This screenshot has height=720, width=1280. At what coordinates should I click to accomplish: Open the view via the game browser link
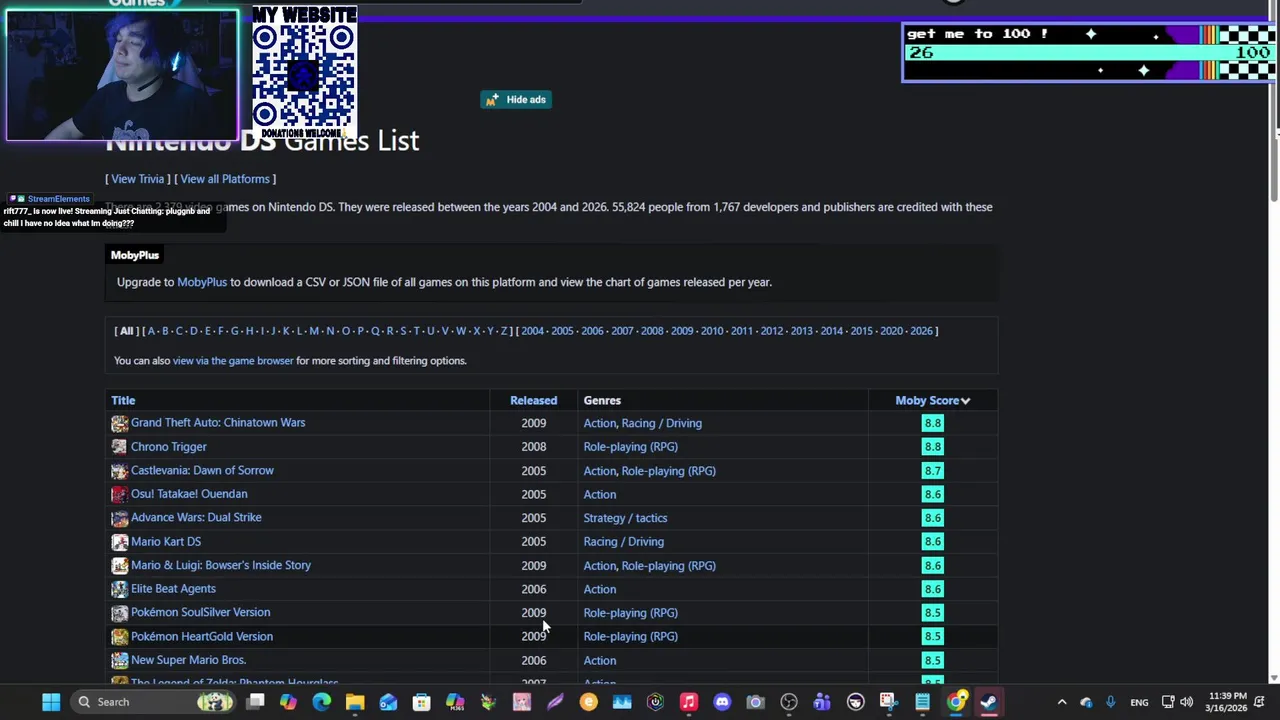[233, 361]
